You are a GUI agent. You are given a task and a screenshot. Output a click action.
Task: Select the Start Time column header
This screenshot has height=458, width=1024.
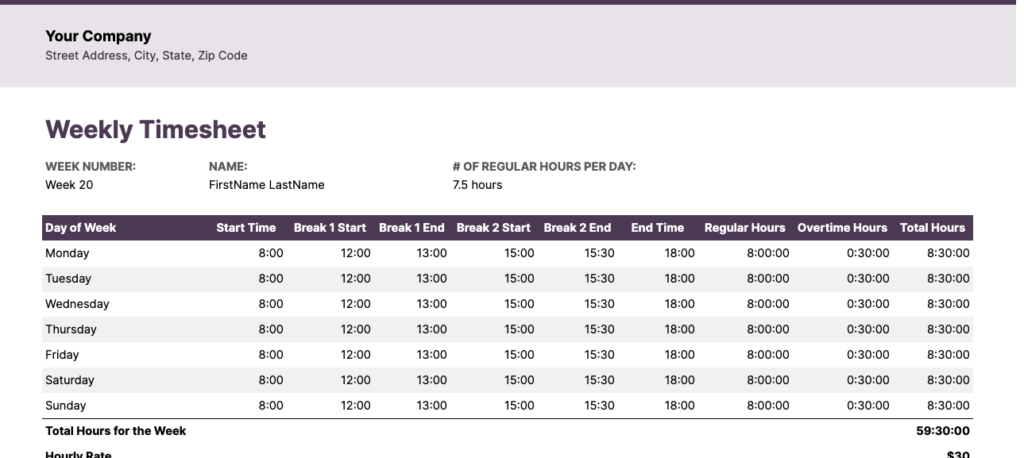[x=246, y=228]
